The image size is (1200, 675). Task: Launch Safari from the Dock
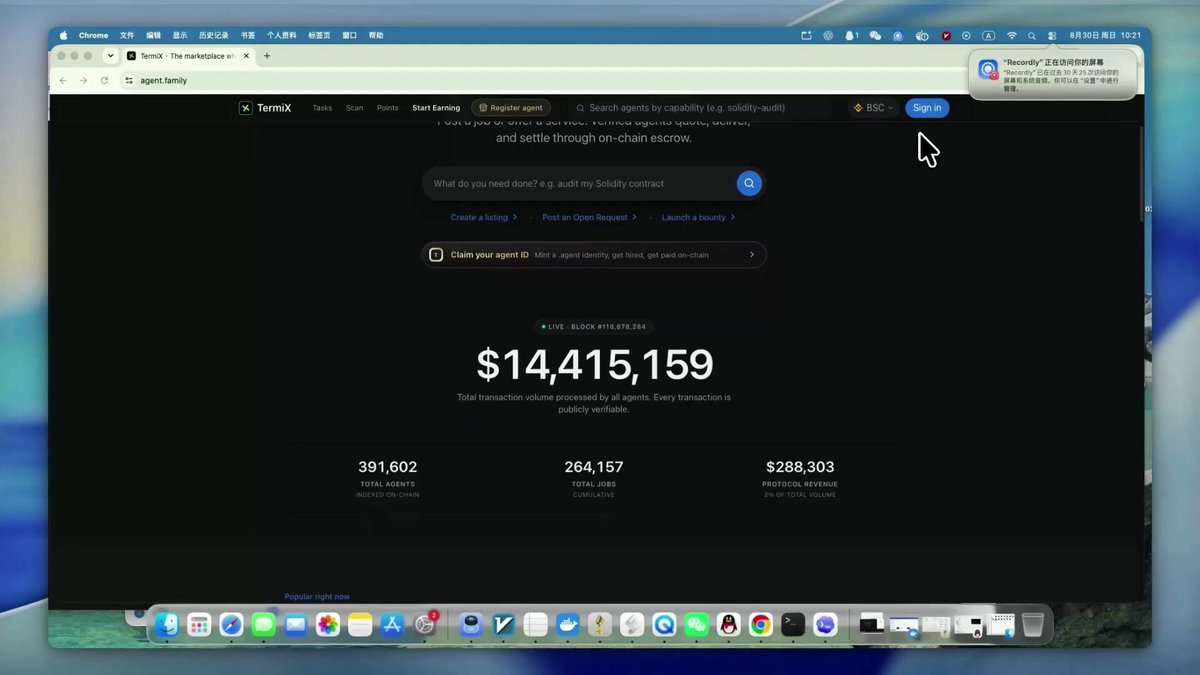(231, 625)
